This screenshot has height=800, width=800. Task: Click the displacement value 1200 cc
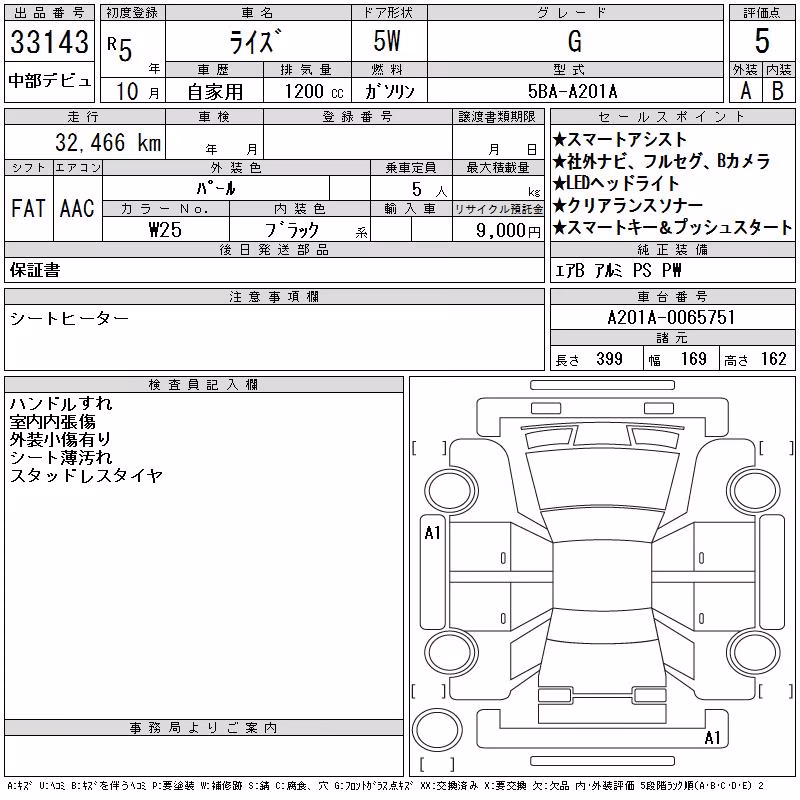tap(314, 91)
